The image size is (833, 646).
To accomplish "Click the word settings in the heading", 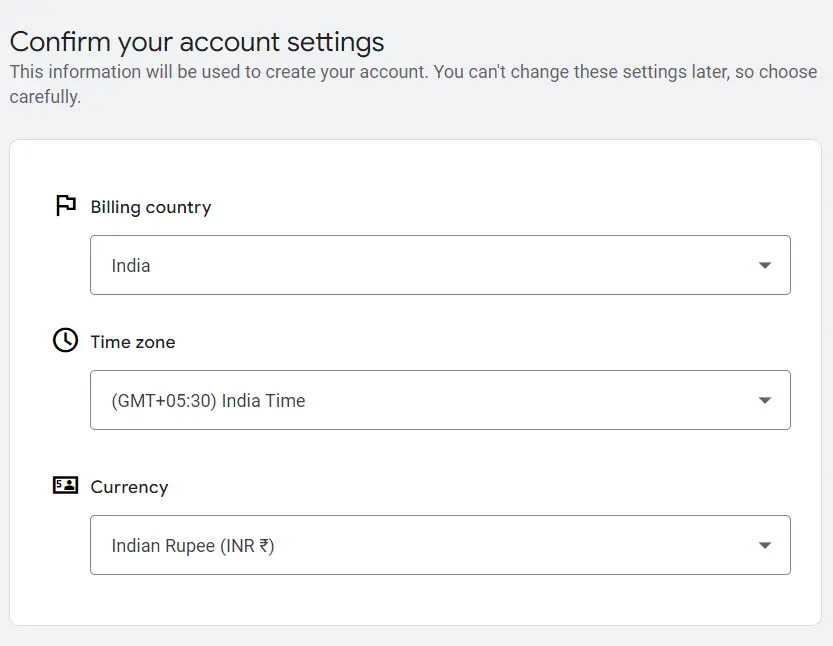I will click(335, 42).
